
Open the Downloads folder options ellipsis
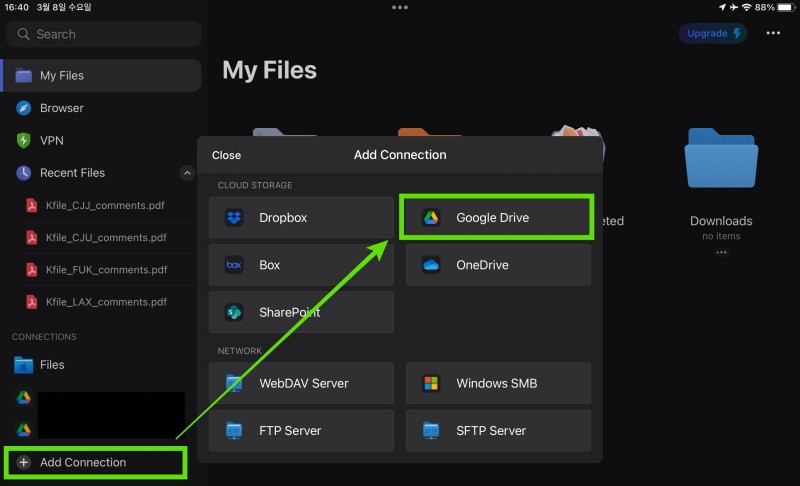click(x=721, y=252)
